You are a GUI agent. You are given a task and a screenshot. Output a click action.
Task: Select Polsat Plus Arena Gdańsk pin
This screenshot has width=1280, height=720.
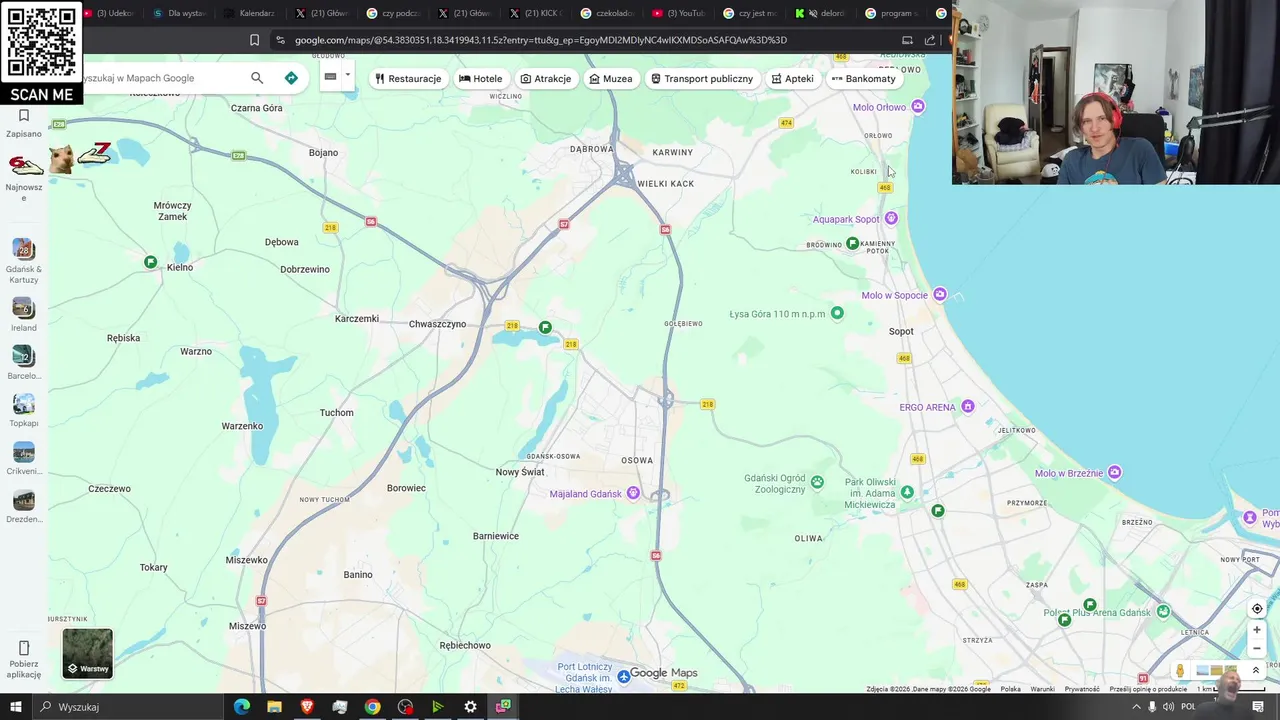(x=1163, y=612)
